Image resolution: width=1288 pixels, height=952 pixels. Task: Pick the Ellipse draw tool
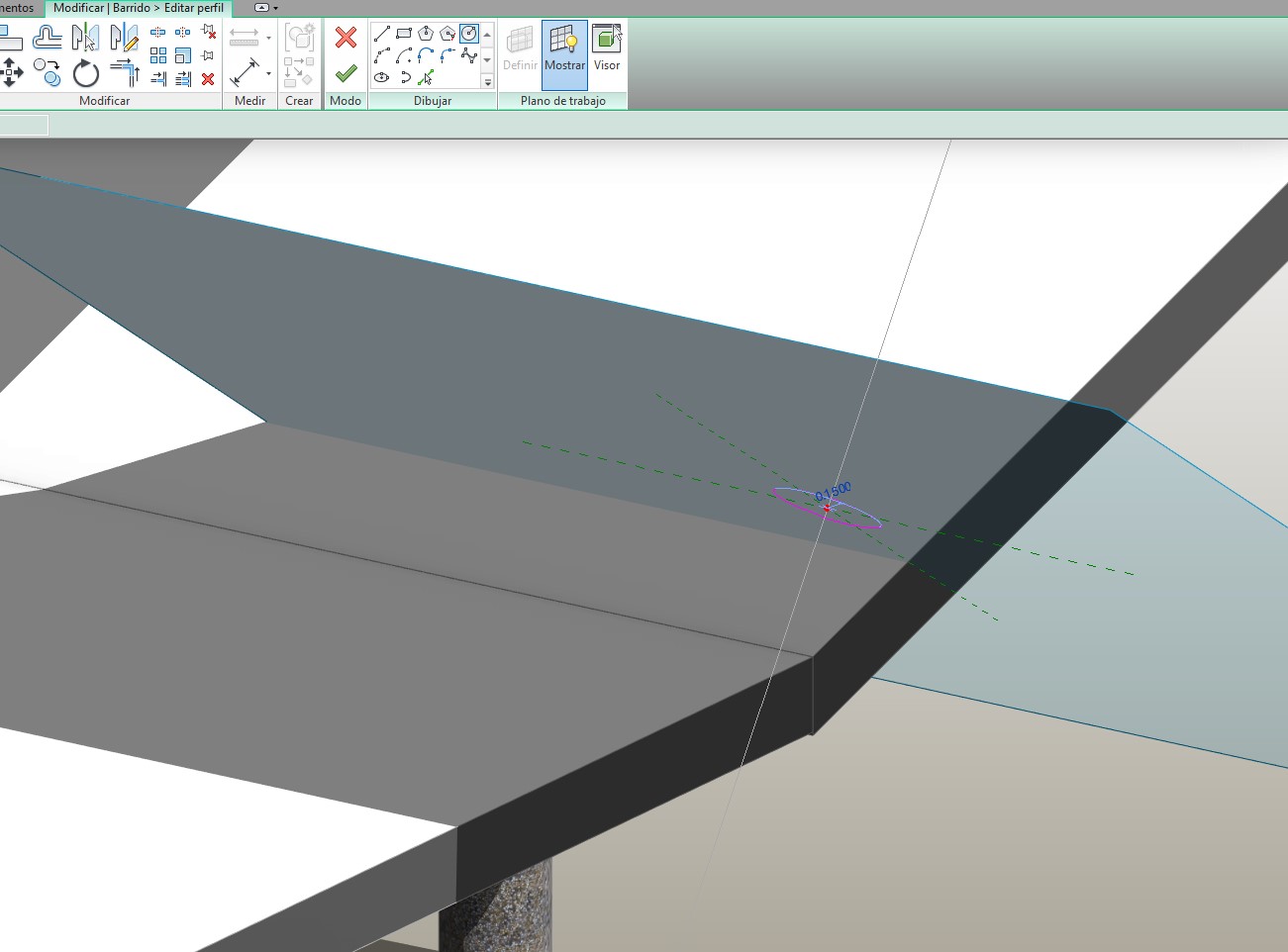pyautogui.click(x=382, y=77)
